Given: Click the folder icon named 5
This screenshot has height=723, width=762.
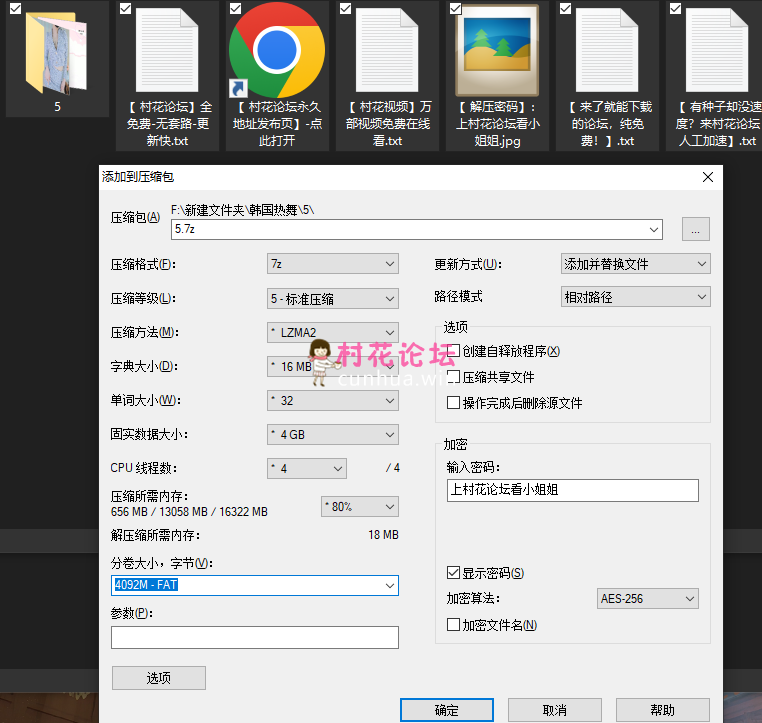Looking at the screenshot, I should point(57,49).
